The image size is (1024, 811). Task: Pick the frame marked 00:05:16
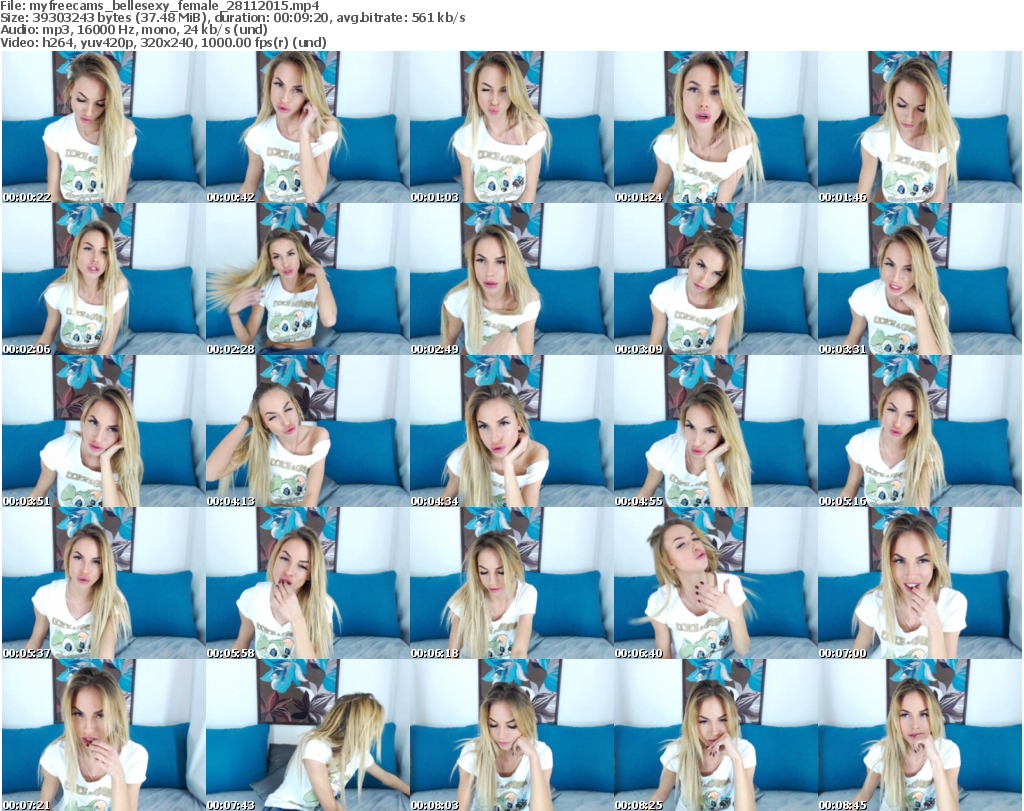coord(920,432)
